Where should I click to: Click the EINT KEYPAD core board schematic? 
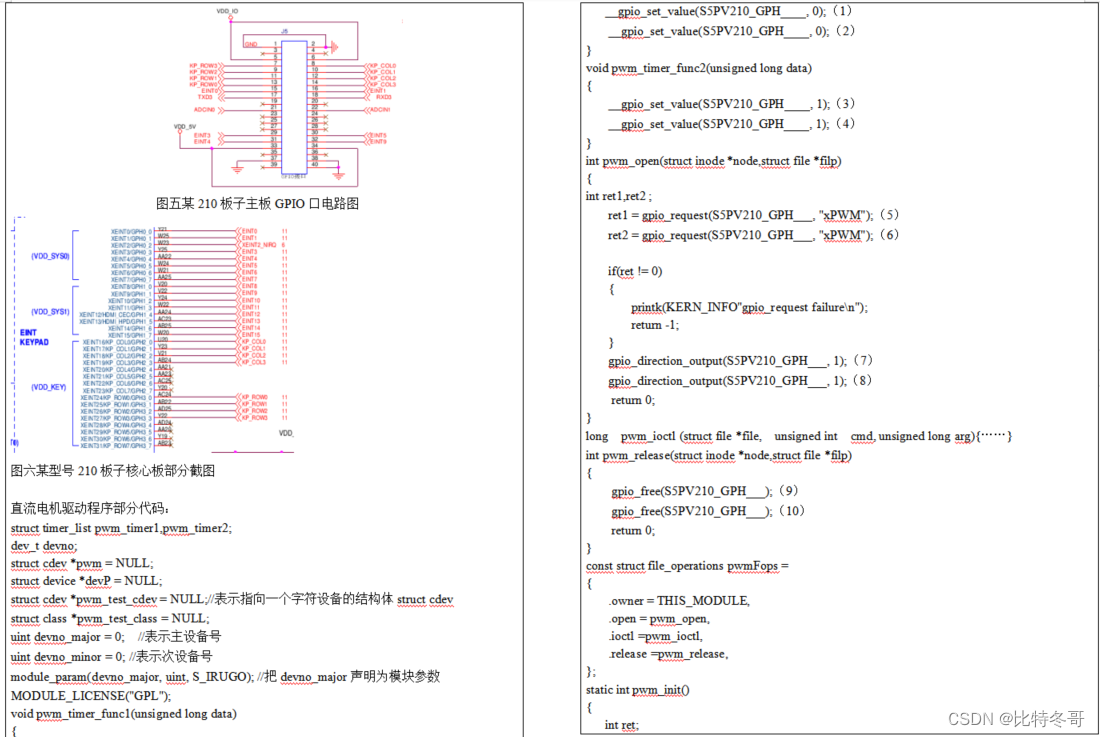(x=153, y=335)
